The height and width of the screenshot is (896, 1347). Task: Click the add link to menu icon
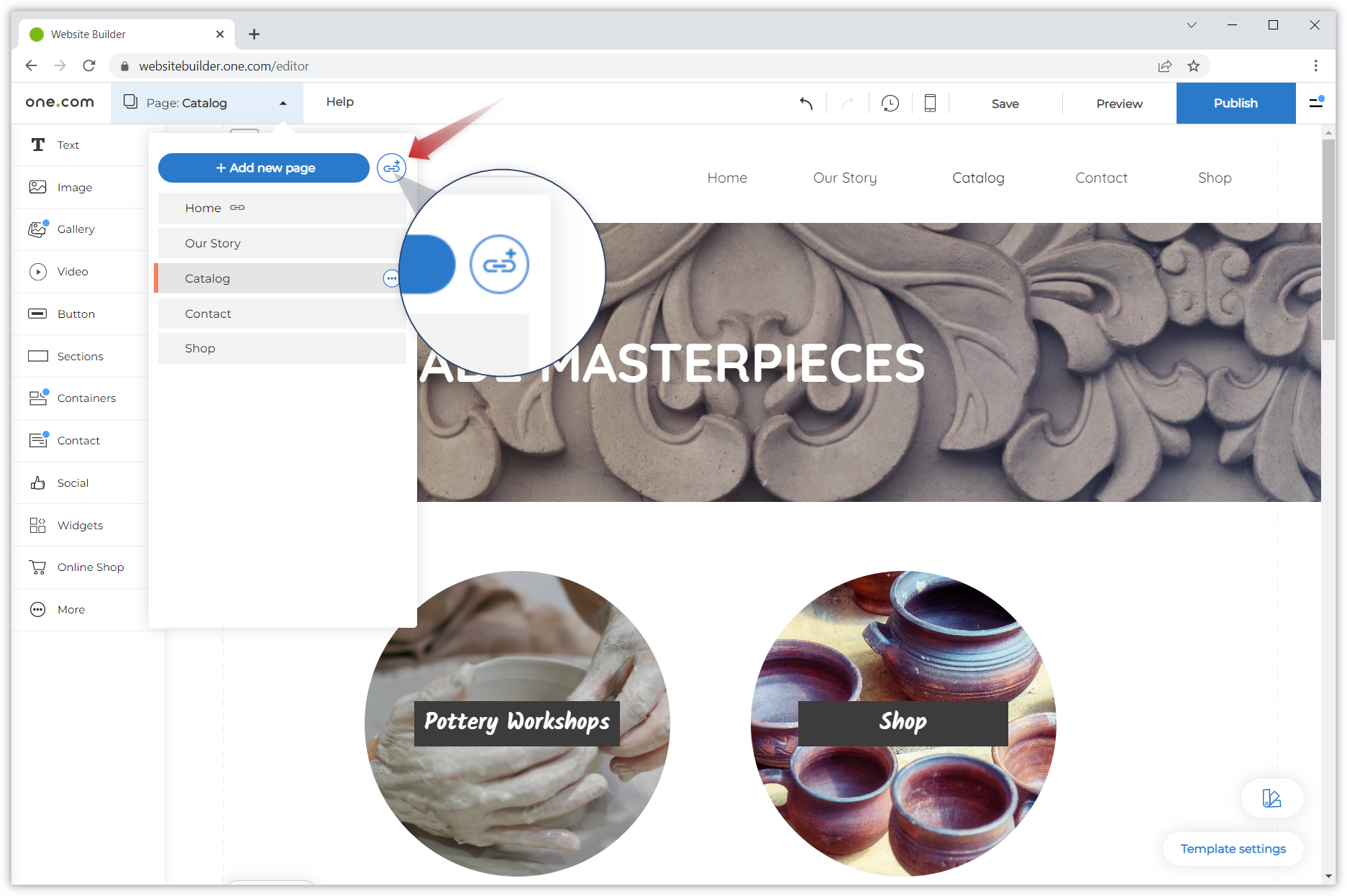(x=391, y=168)
